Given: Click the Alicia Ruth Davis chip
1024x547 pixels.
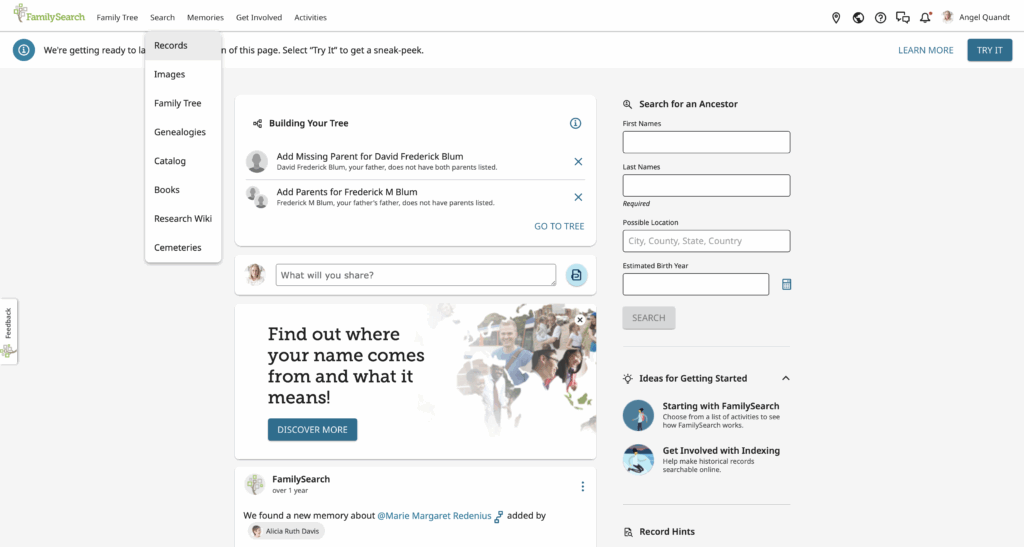Looking at the screenshot, I should tap(286, 531).
